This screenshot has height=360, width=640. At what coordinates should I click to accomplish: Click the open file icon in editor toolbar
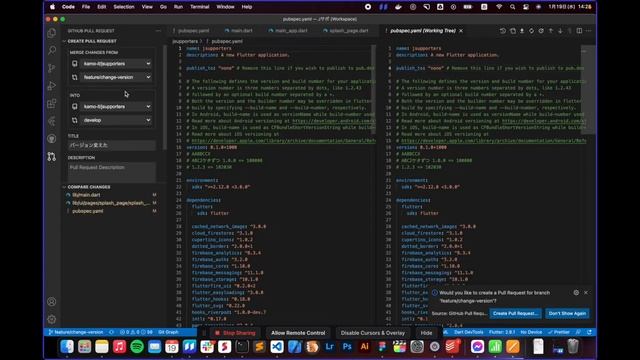[513, 31]
